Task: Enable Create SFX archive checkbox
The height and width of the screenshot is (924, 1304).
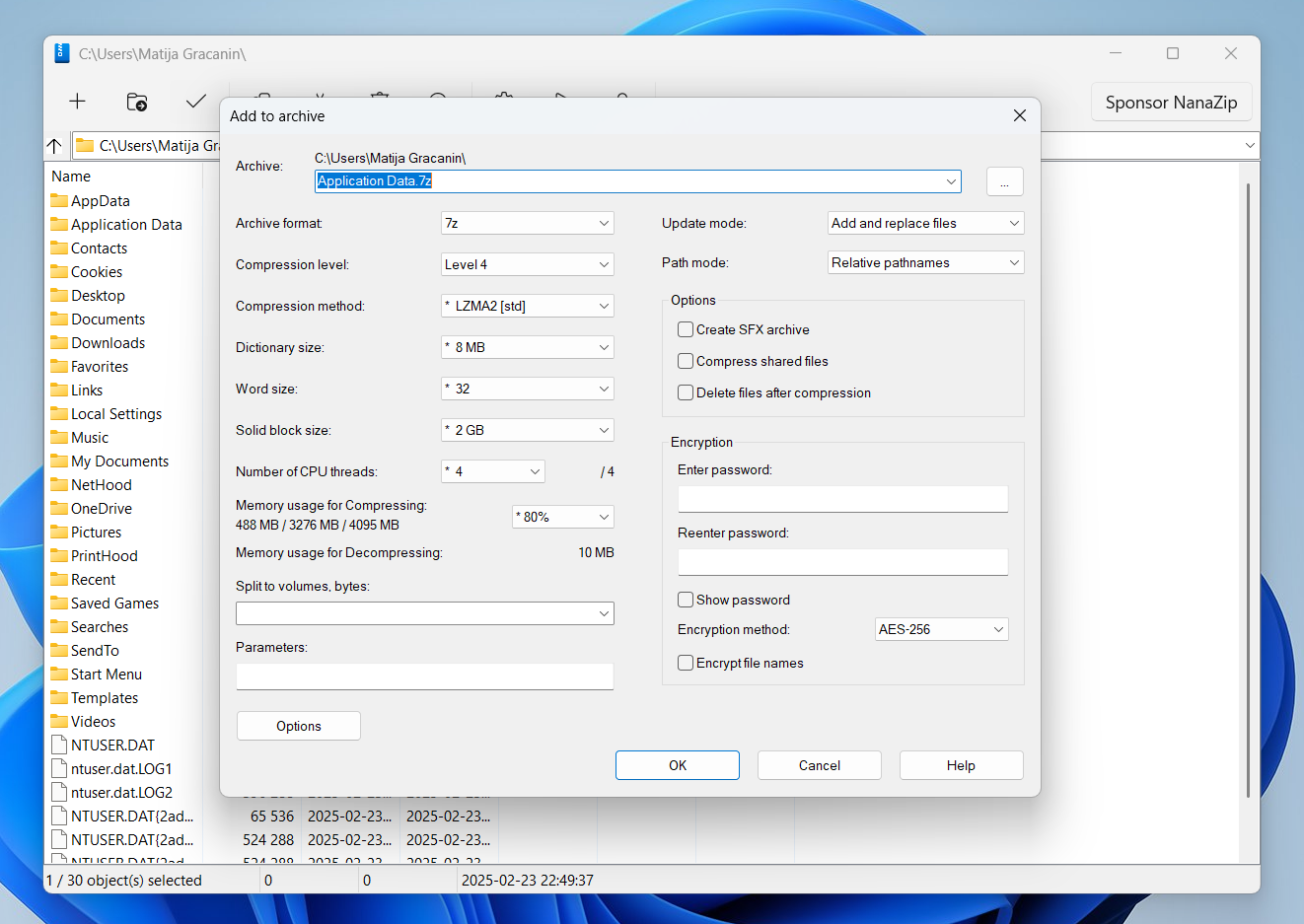Action: coord(686,329)
